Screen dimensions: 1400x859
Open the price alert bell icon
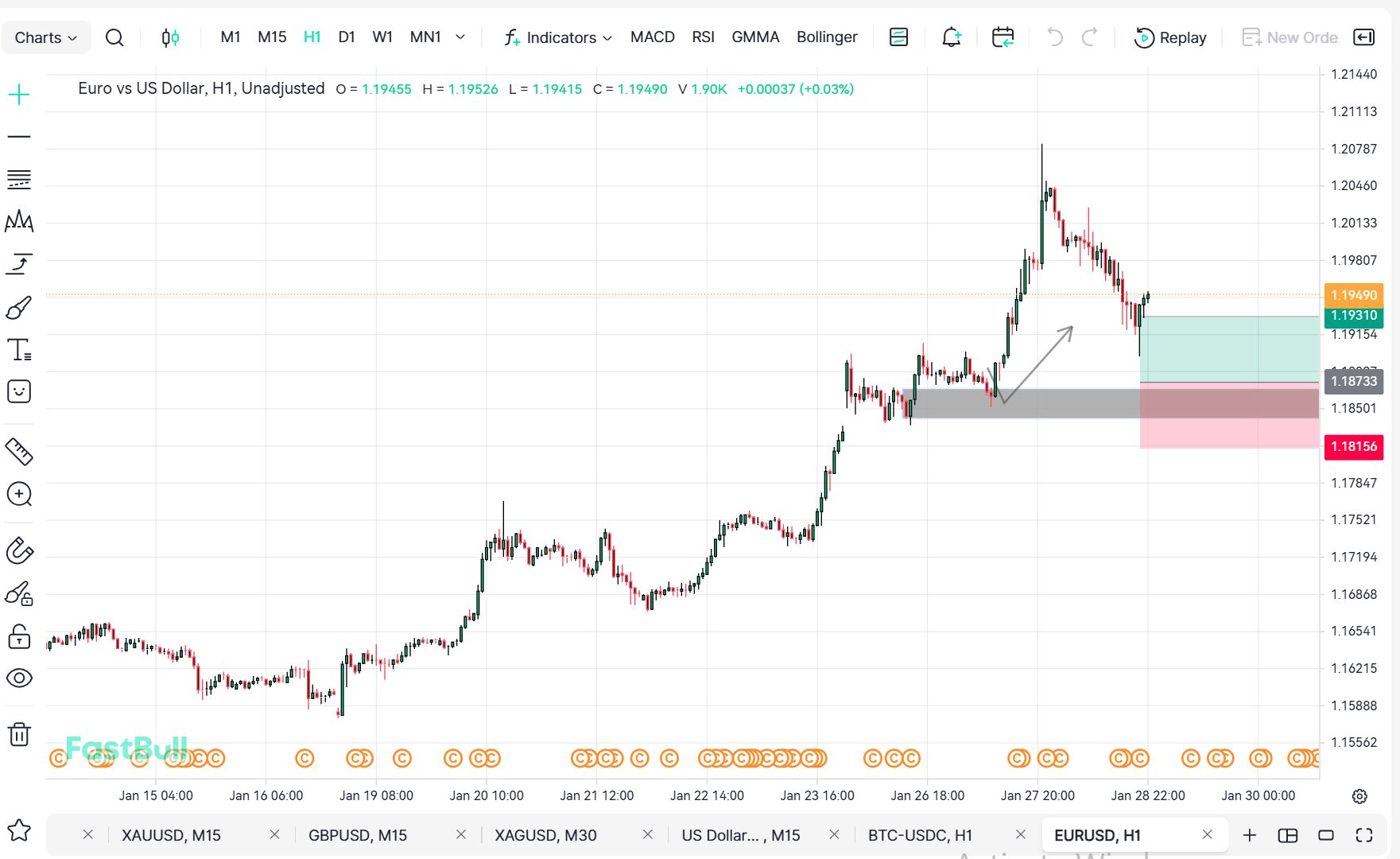[951, 37]
